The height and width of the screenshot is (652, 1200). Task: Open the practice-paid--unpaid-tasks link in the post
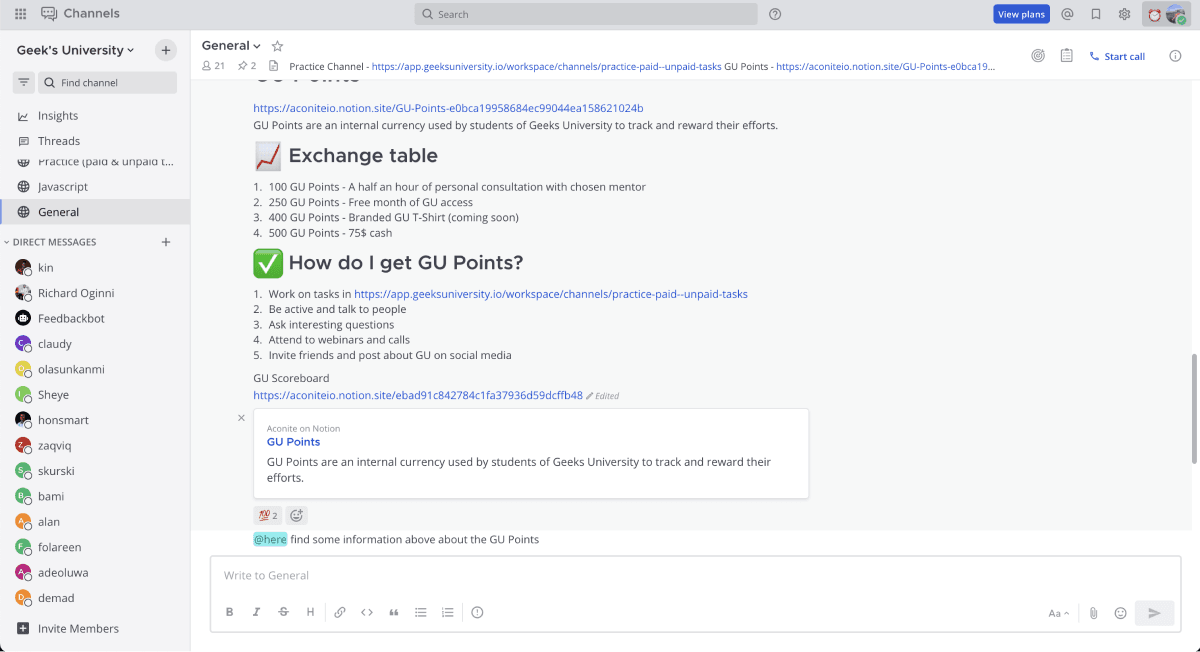[551, 294]
